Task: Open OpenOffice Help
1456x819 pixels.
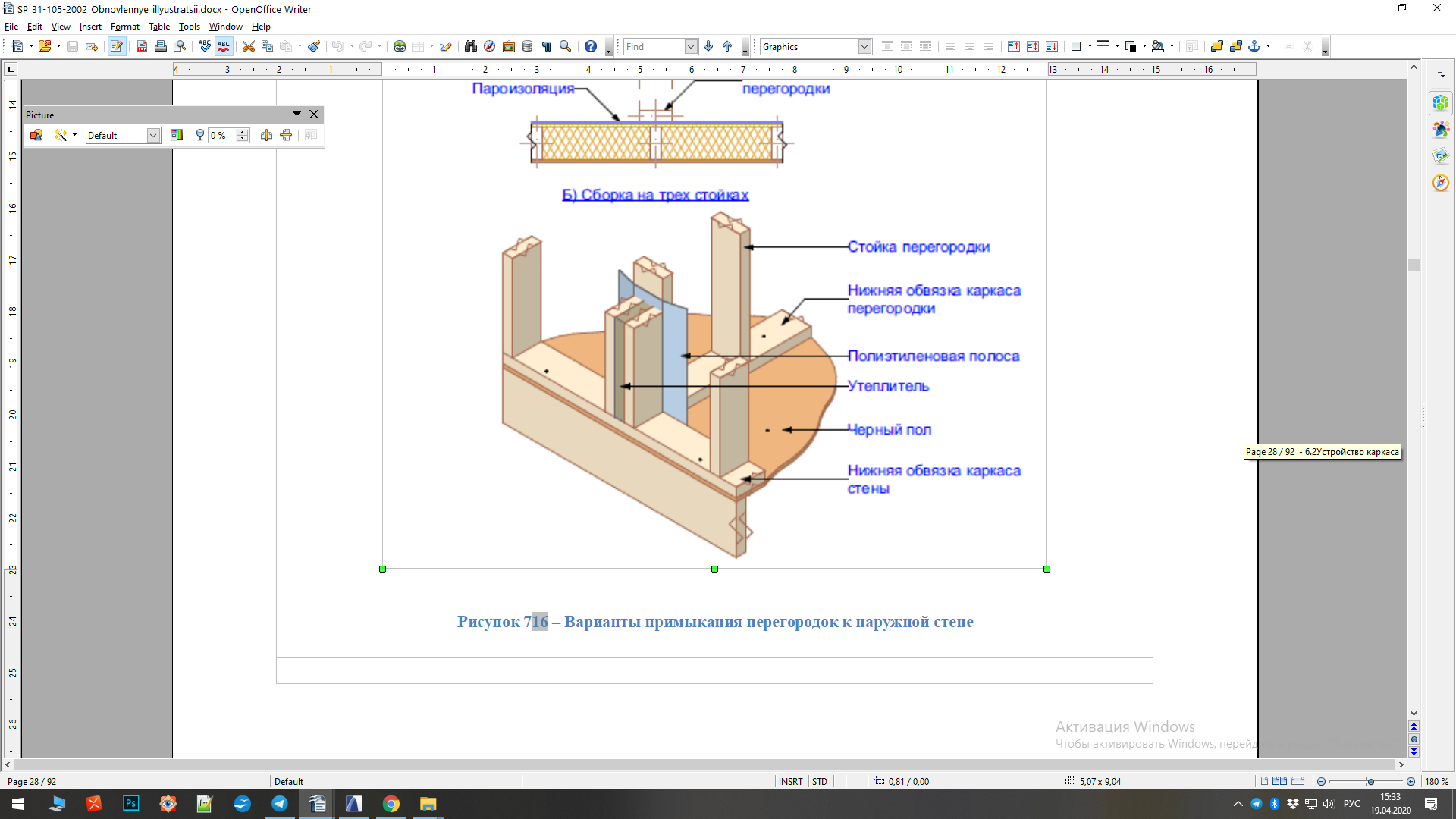Action: [x=591, y=46]
